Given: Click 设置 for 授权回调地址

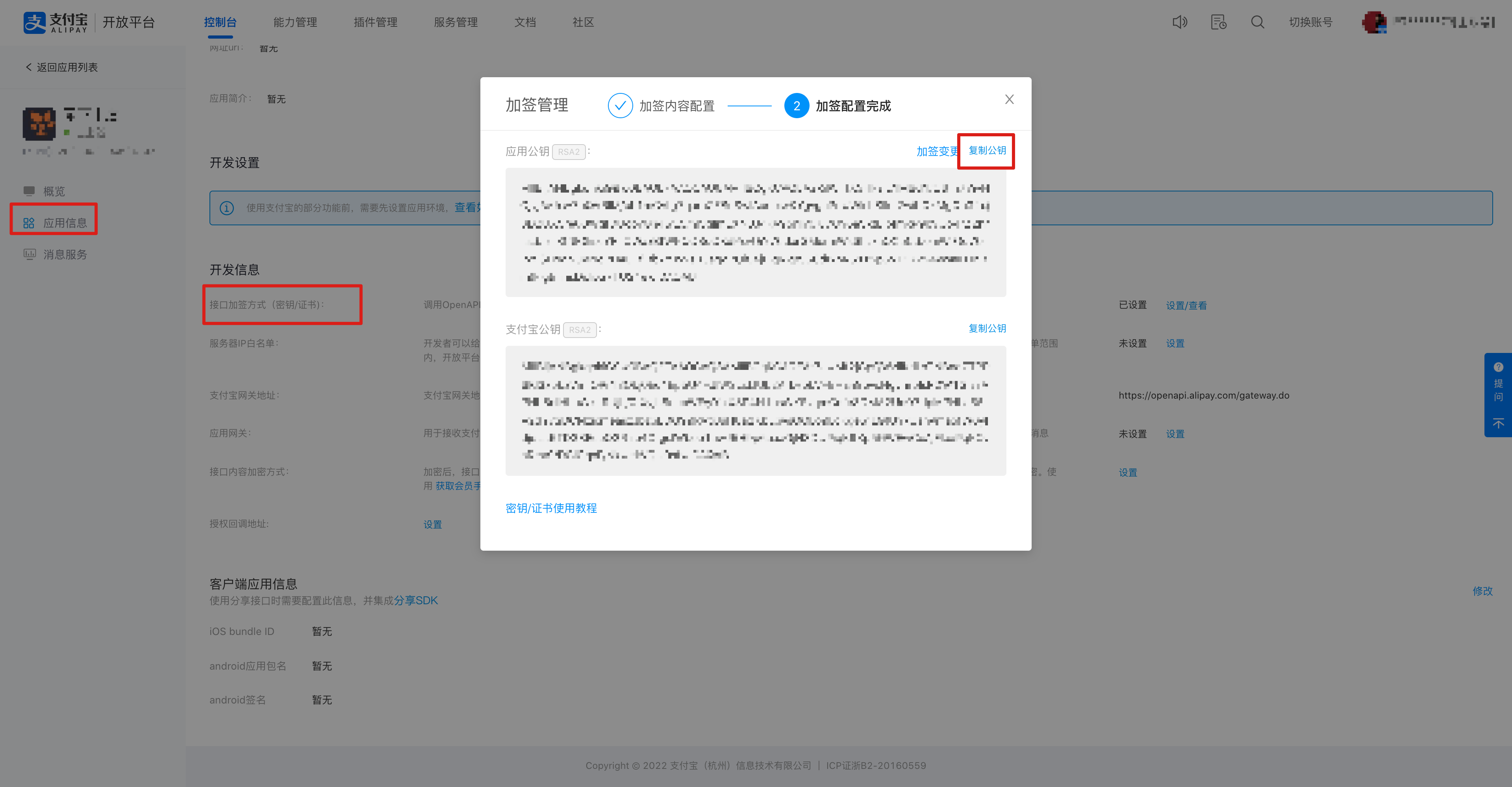Looking at the screenshot, I should tap(433, 525).
